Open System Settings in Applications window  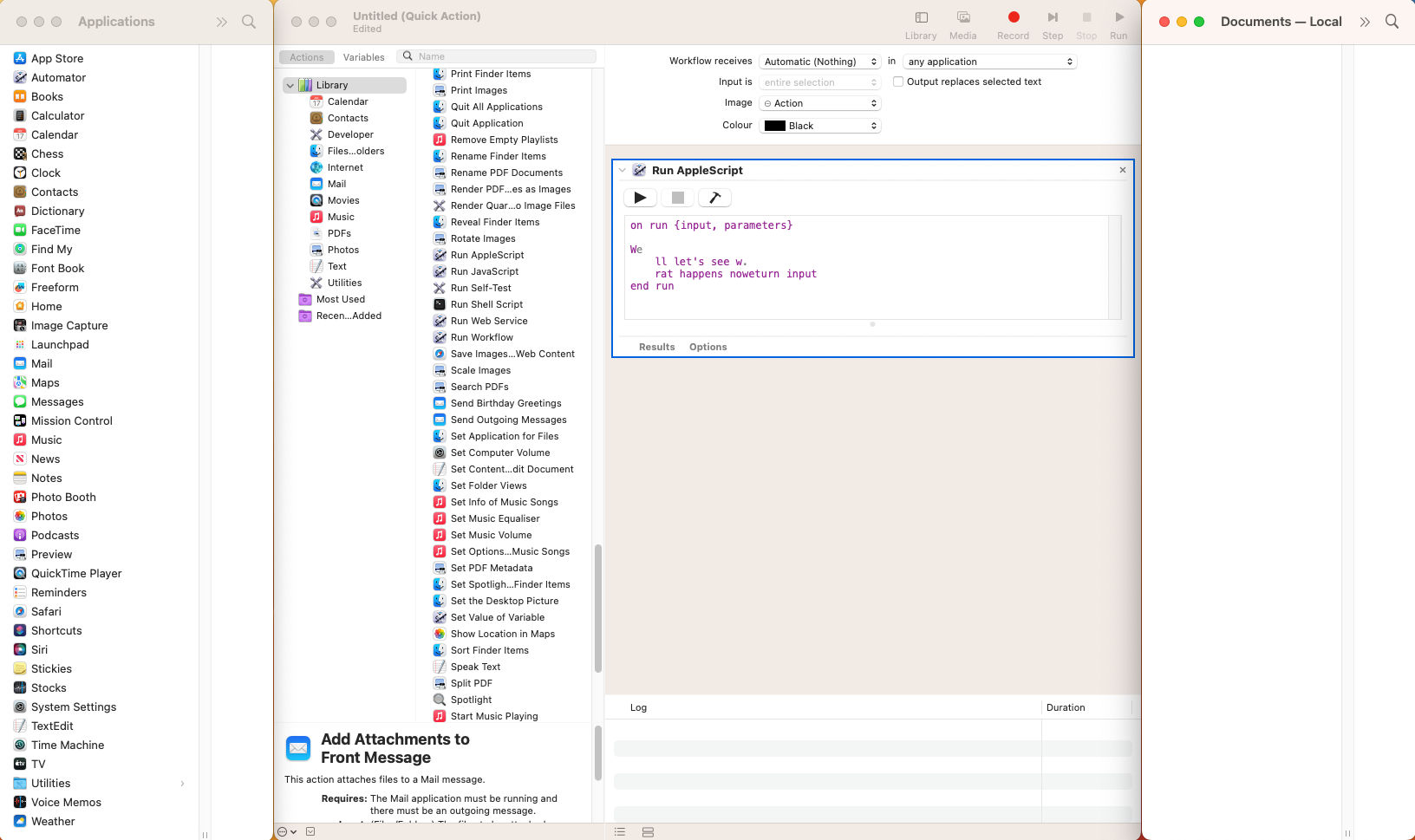(74, 707)
